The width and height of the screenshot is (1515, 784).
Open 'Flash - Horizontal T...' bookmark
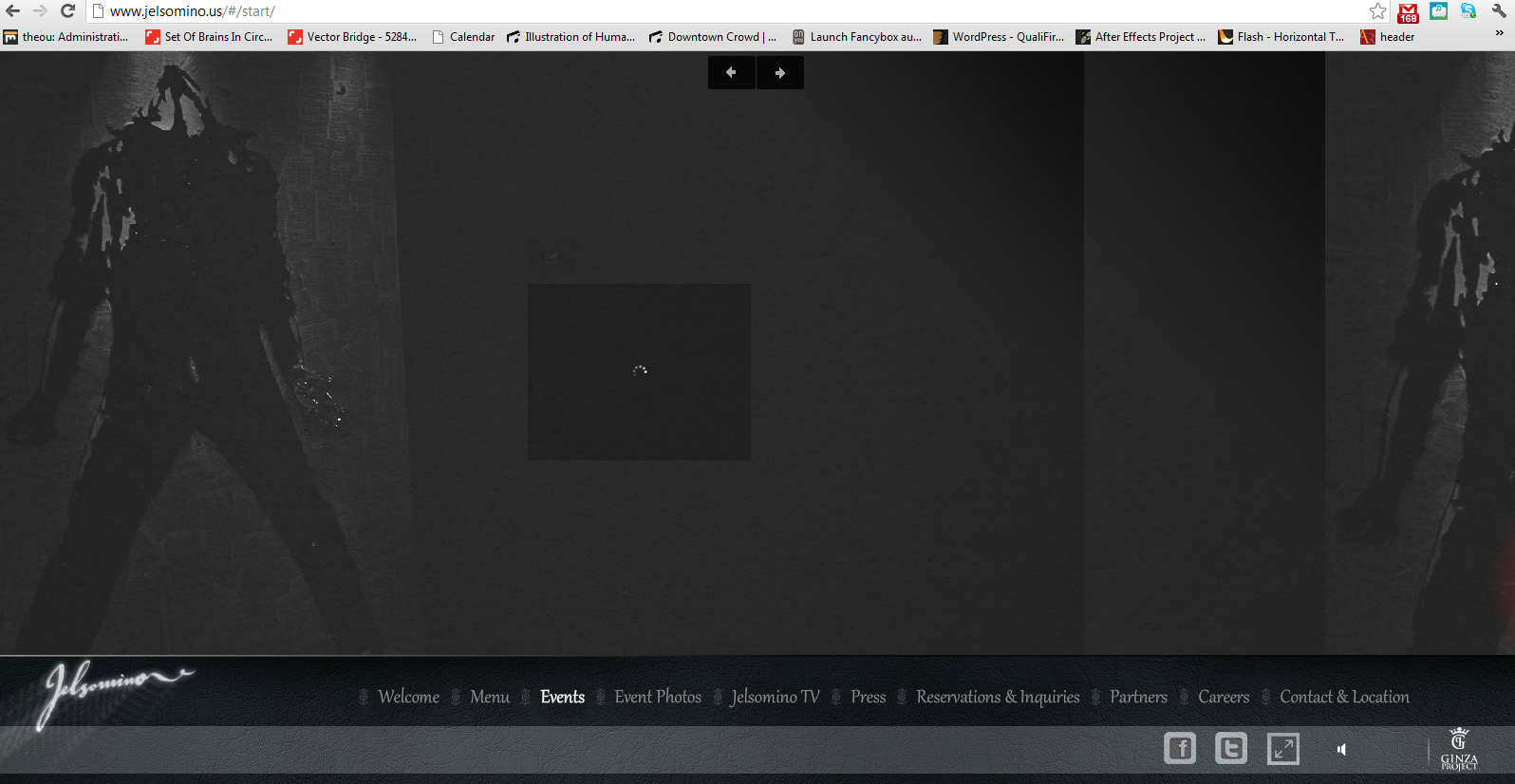click(1281, 37)
